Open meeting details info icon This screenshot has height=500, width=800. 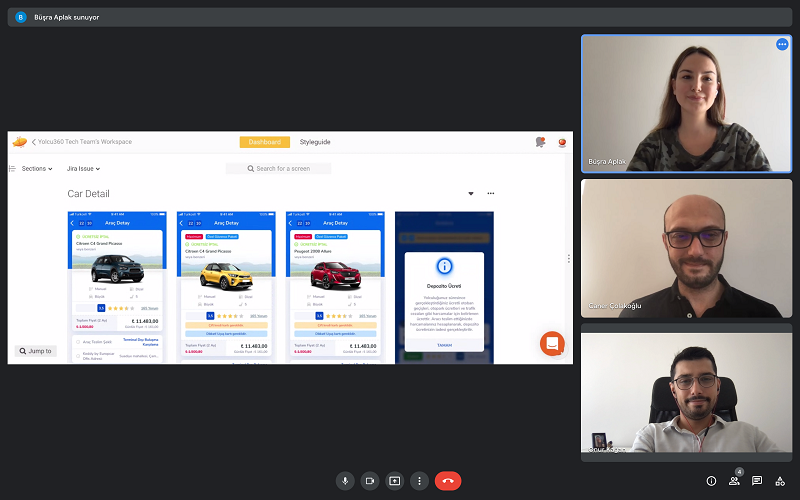[711, 481]
